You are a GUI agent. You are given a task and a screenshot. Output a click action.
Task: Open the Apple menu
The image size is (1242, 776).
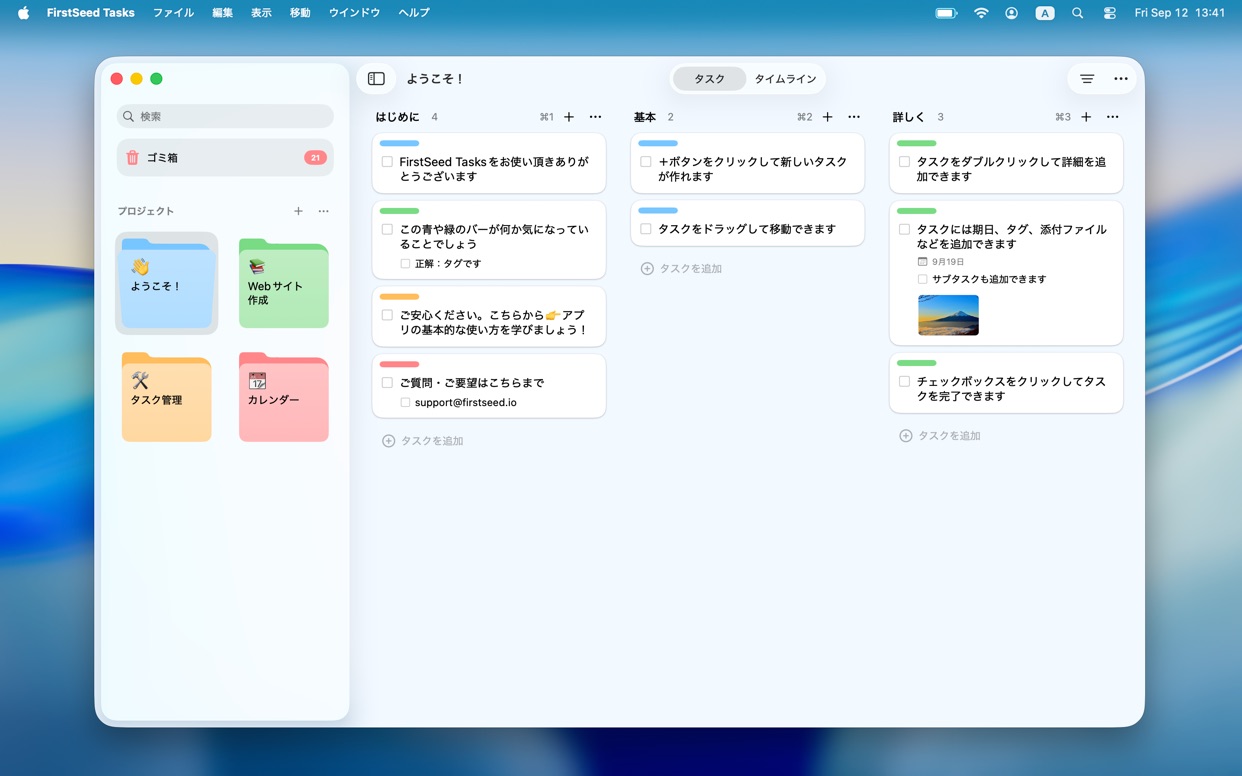[23, 13]
